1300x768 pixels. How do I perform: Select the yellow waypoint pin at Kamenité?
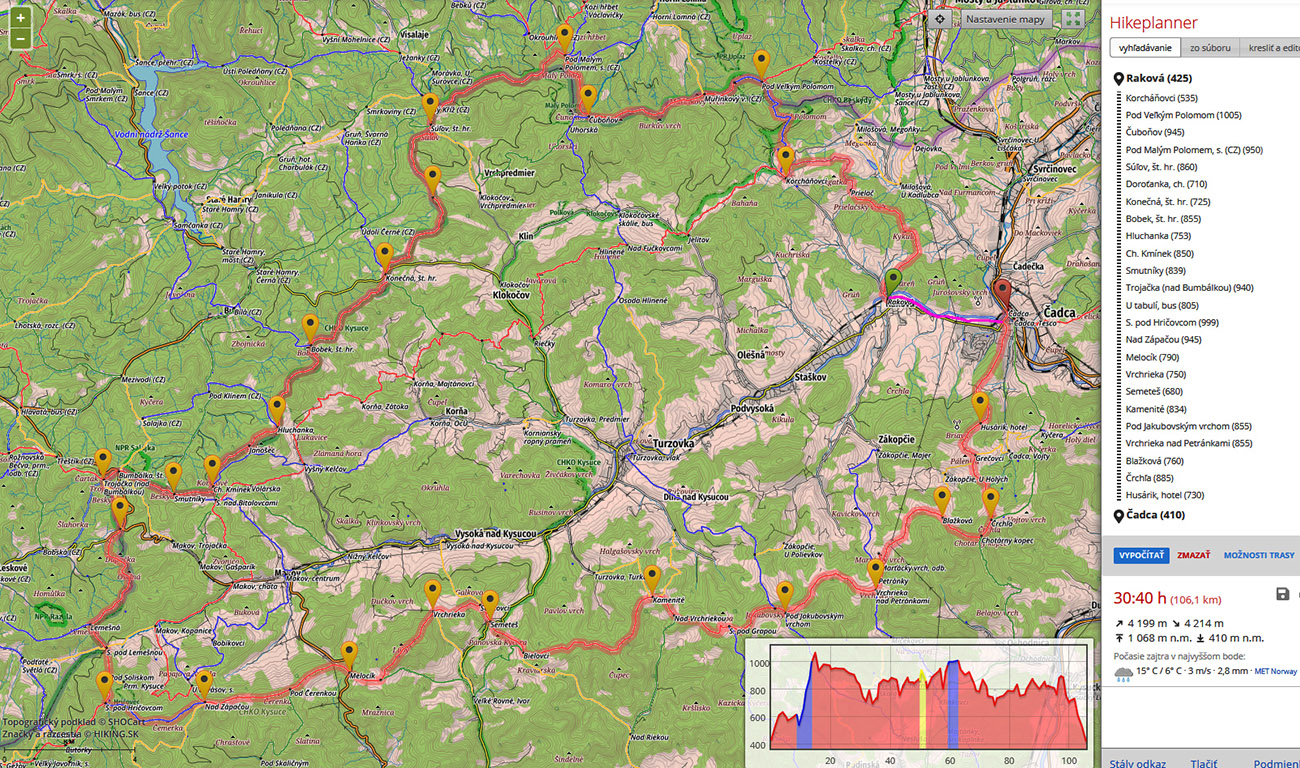(652, 577)
